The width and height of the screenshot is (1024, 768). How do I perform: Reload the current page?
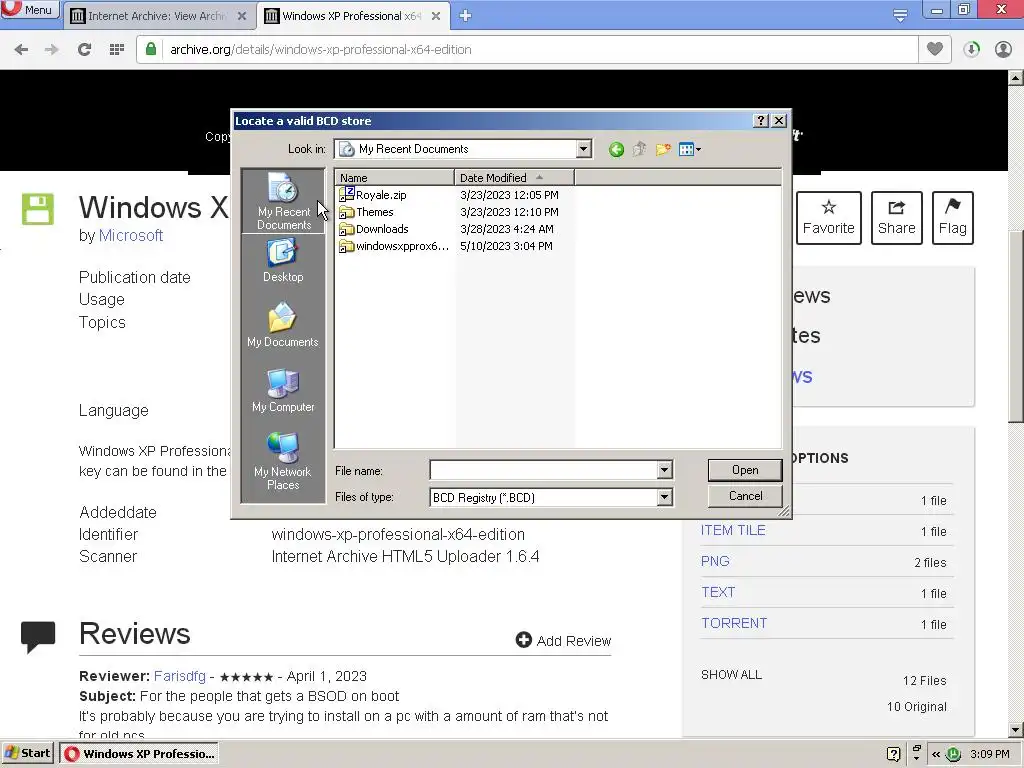(x=84, y=50)
